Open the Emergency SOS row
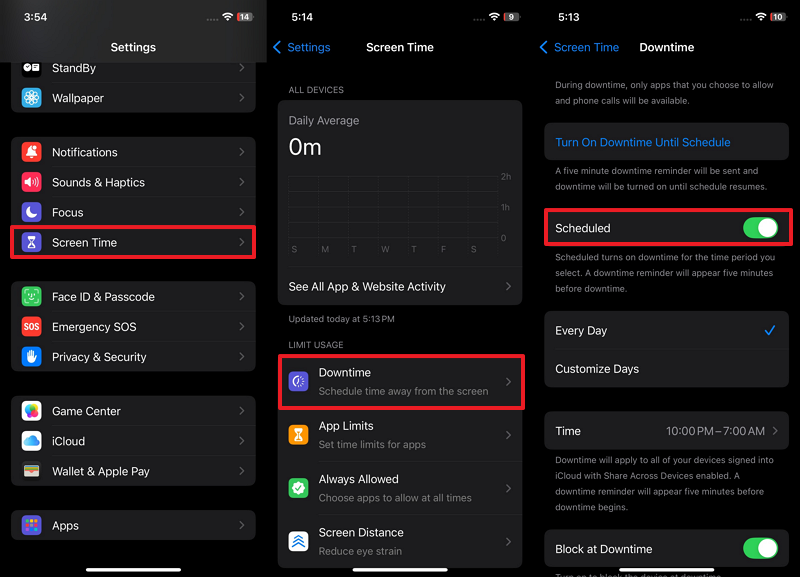This screenshot has height=577, width=800. [x=133, y=327]
